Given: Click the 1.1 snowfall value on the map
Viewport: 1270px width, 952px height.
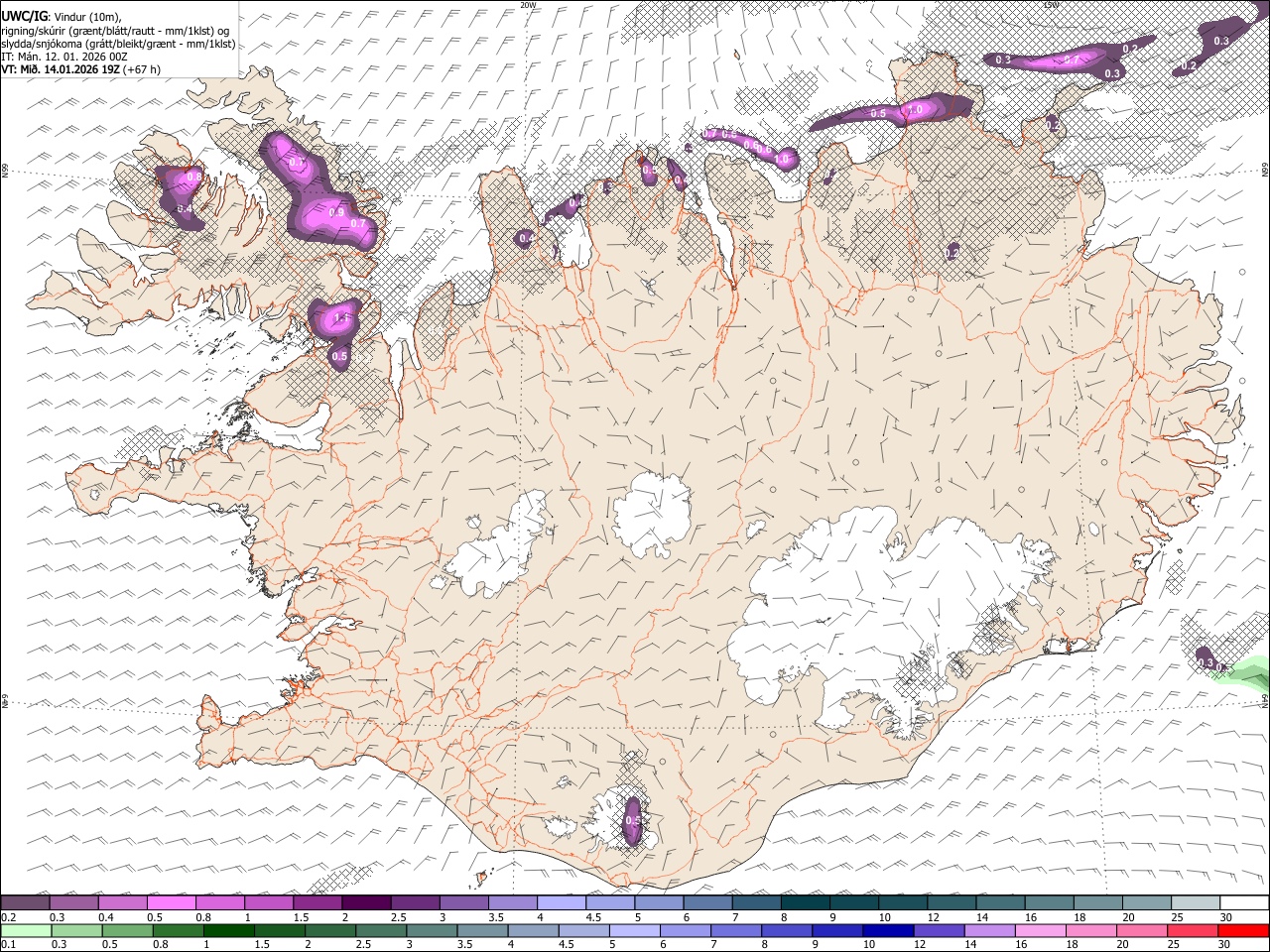Looking at the screenshot, I should [x=343, y=319].
